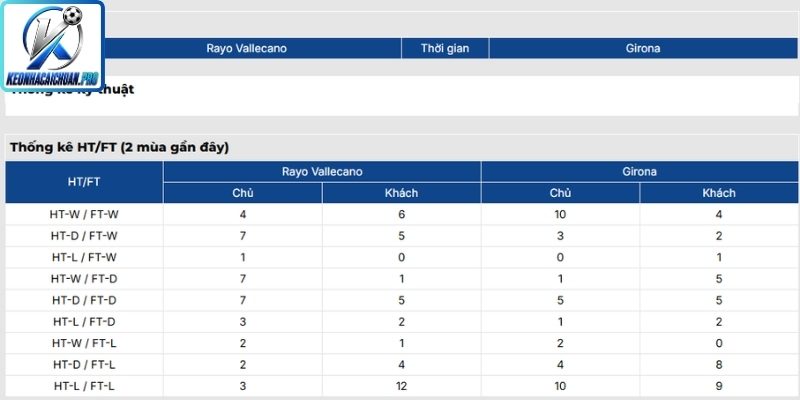This screenshot has height=400, width=800.
Task: Click the Girona header in top bar
Action: 643,48
